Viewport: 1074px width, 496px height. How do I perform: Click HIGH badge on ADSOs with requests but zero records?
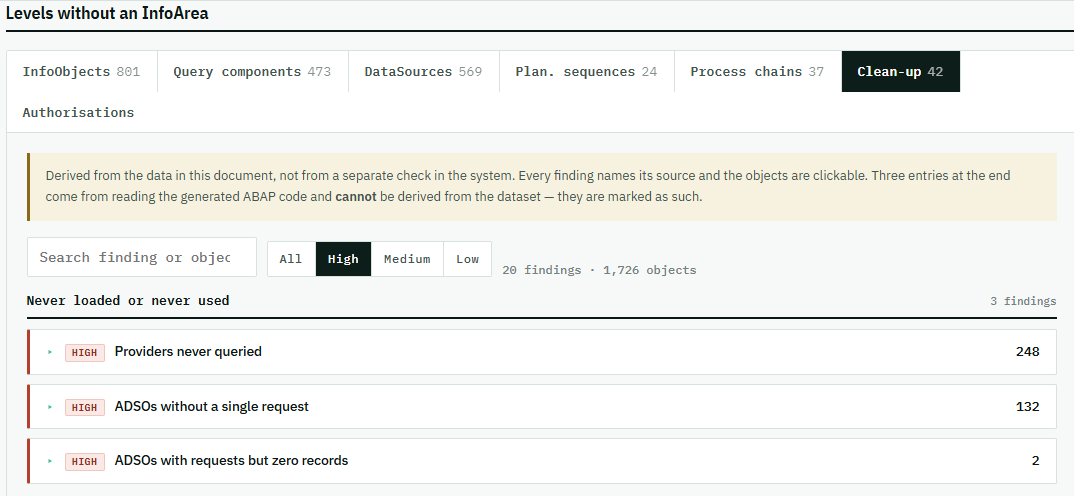coord(85,461)
